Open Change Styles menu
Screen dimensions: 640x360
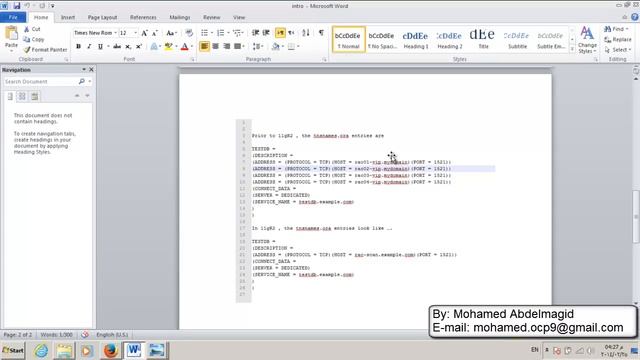tap(587, 40)
